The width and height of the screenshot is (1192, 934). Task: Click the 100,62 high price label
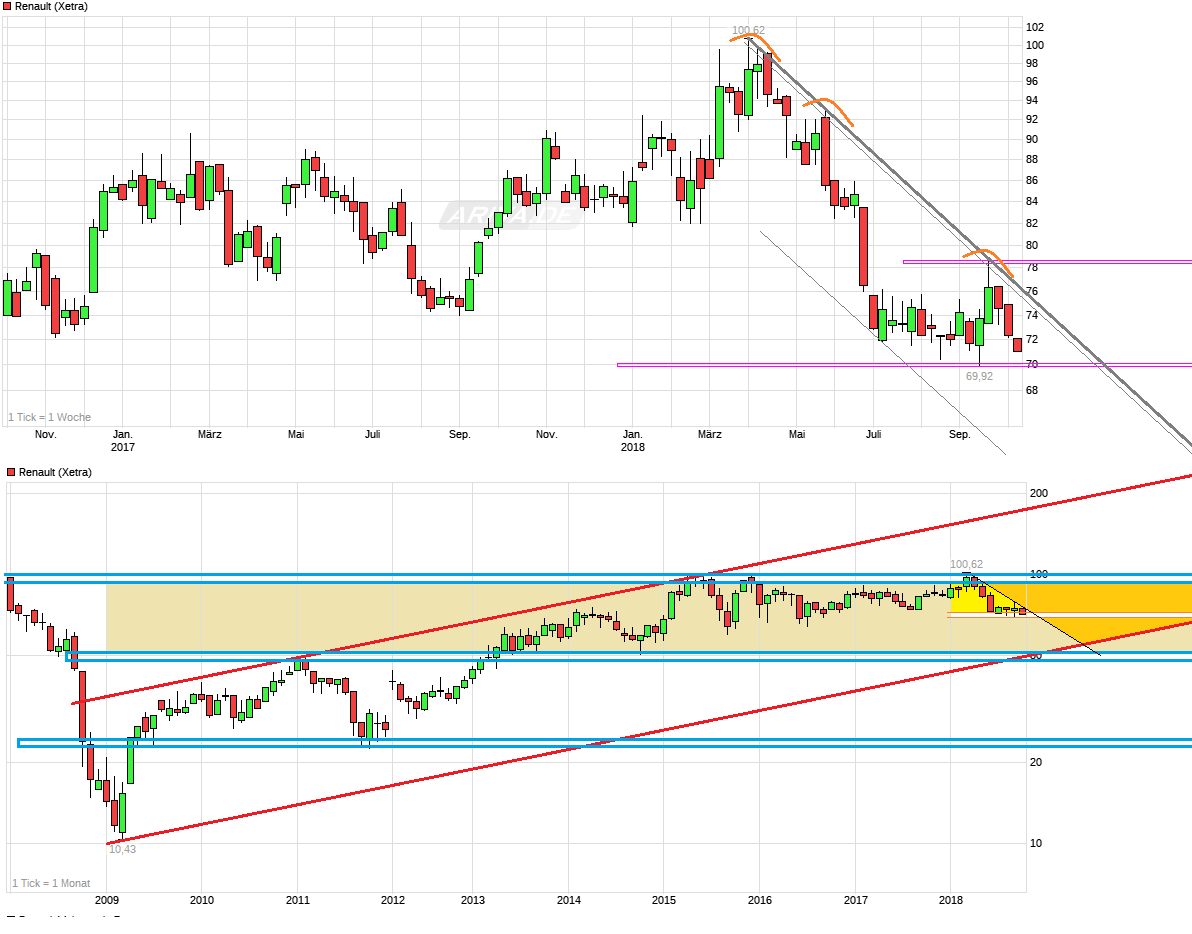[x=750, y=29]
